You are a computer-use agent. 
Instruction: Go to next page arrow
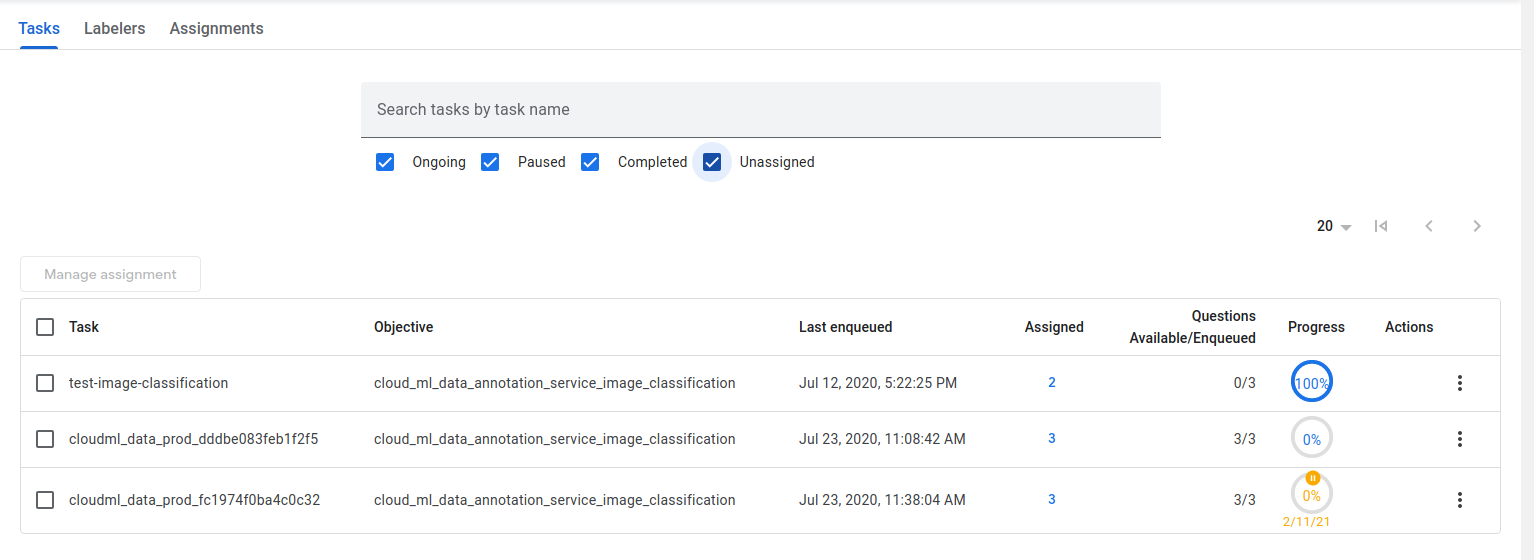(x=1477, y=226)
